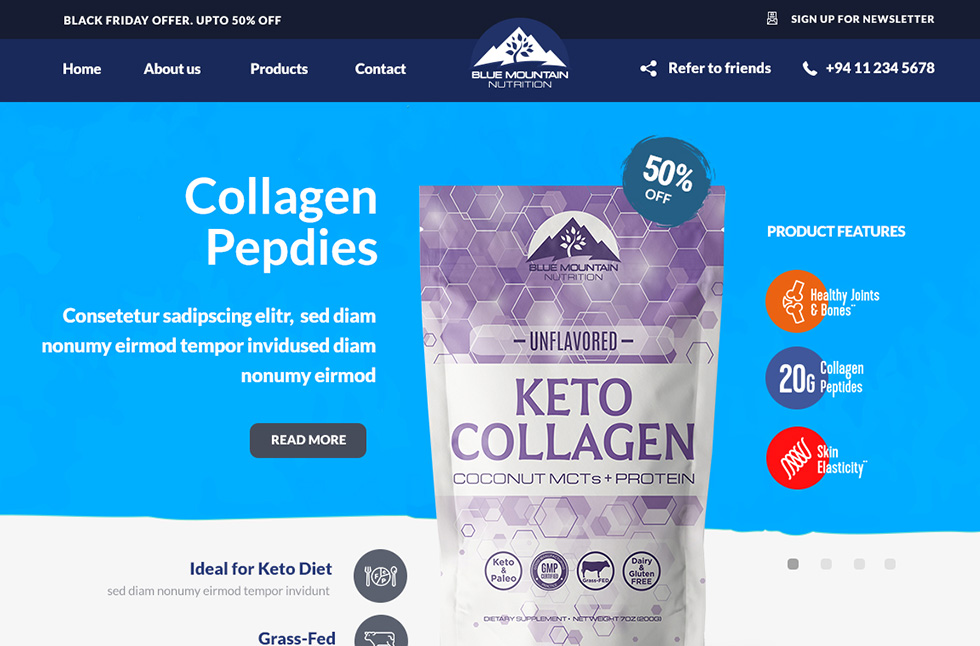
Task: Click the READ MORE button
Action: pyautogui.click(x=308, y=440)
